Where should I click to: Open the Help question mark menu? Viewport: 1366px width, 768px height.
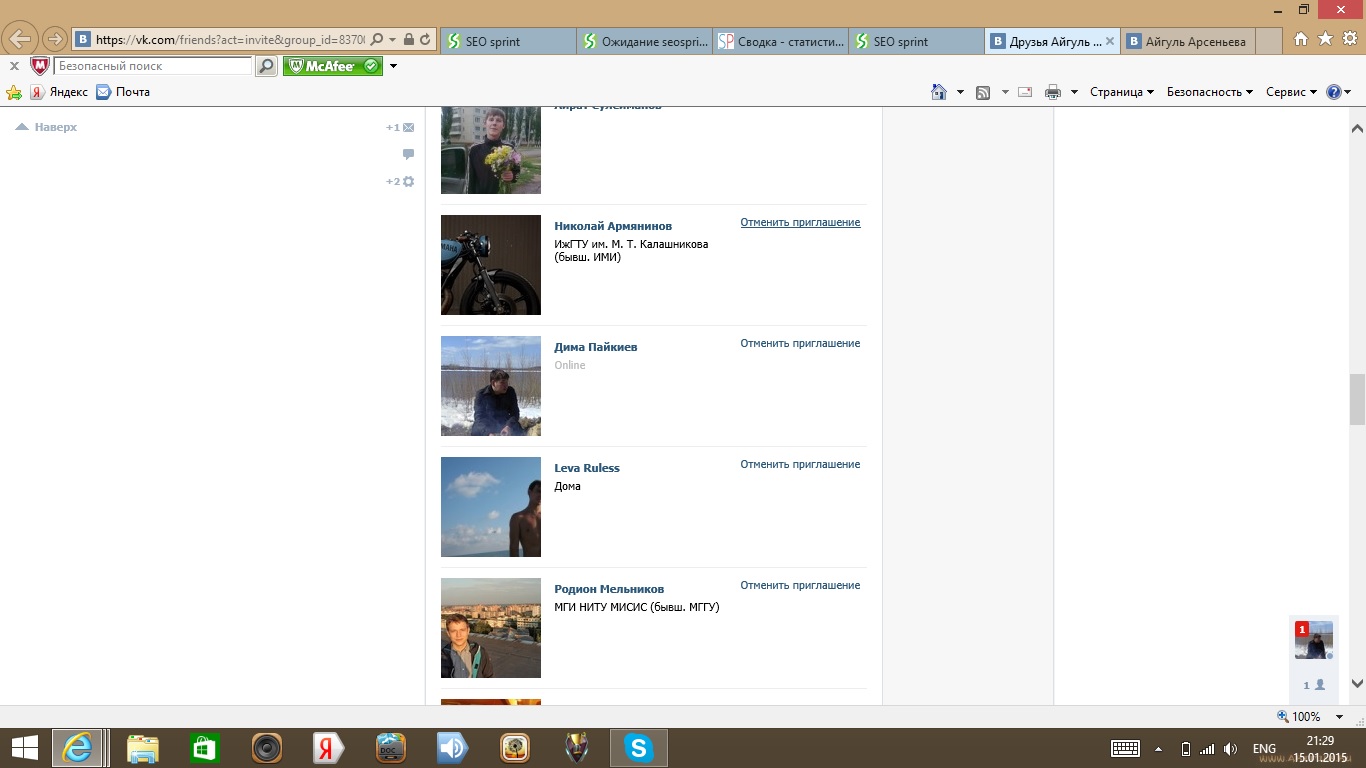[x=1339, y=92]
